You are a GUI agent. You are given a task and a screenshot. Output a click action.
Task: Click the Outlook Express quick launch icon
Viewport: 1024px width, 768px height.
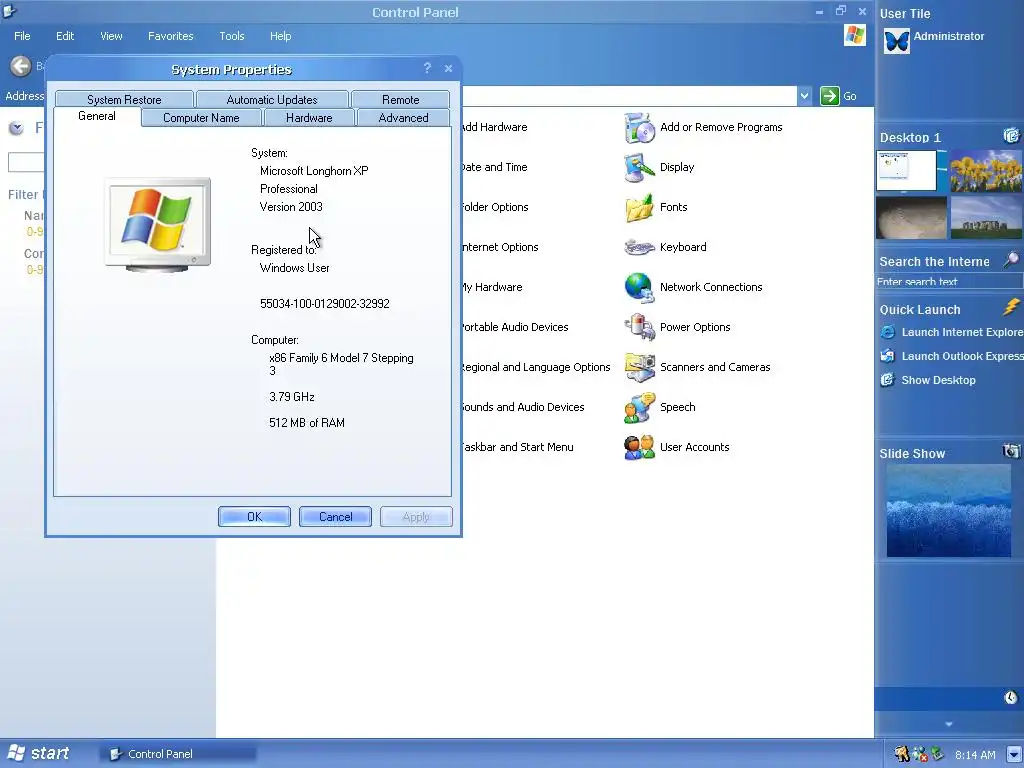click(x=888, y=357)
